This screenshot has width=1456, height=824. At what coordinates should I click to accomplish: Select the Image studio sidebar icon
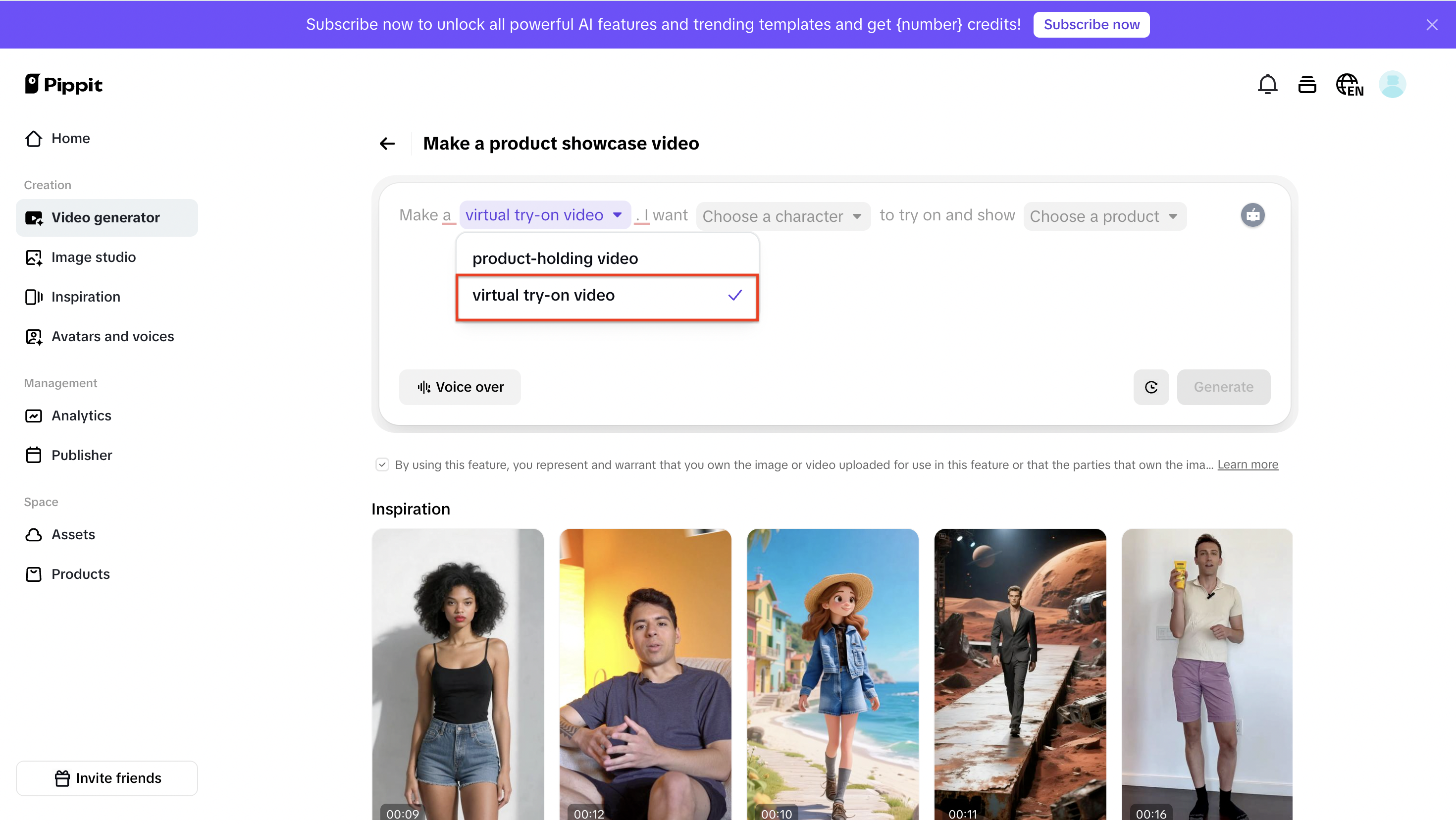pyautogui.click(x=33, y=257)
